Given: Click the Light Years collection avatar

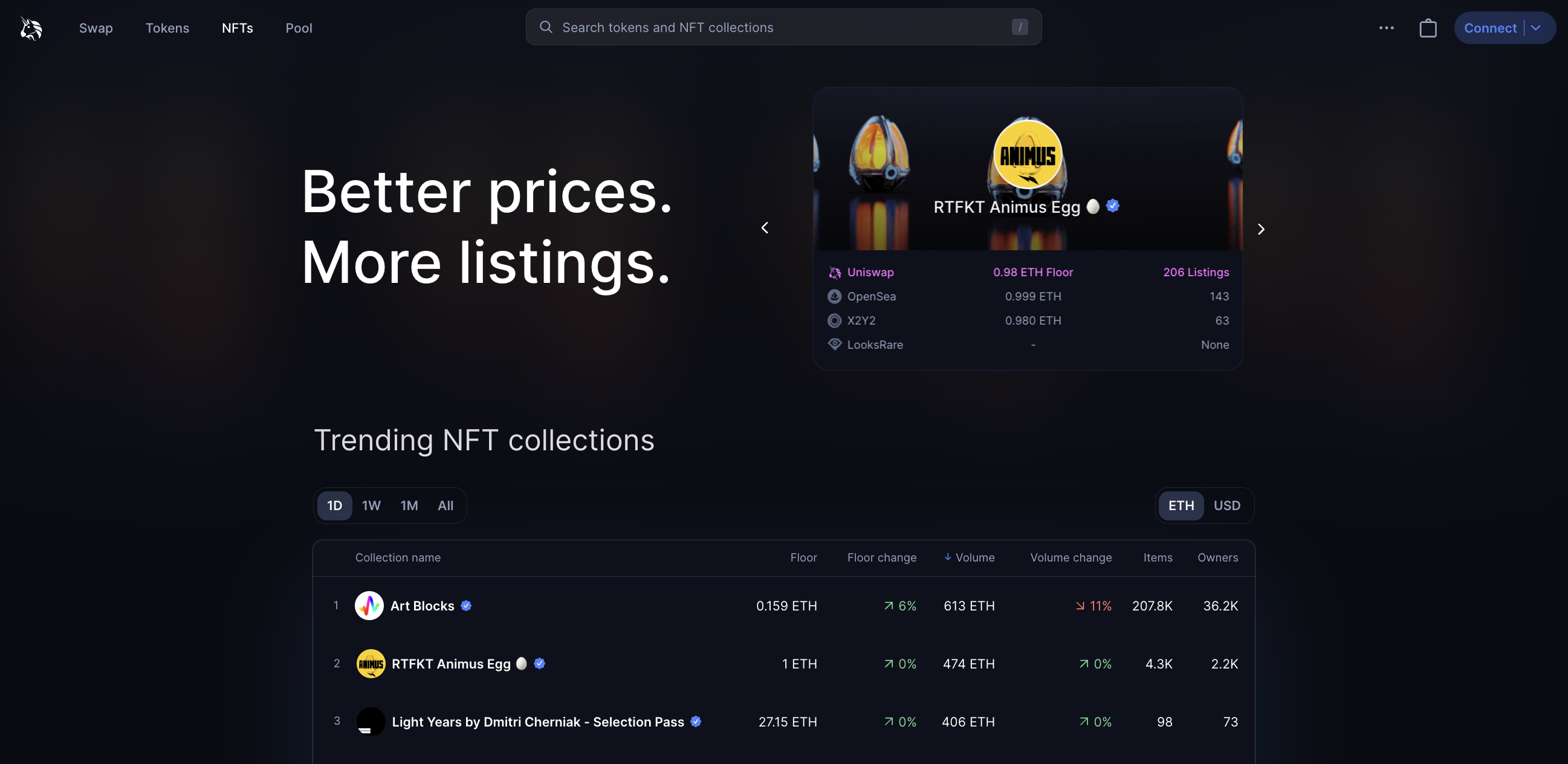Looking at the screenshot, I should coord(370,721).
